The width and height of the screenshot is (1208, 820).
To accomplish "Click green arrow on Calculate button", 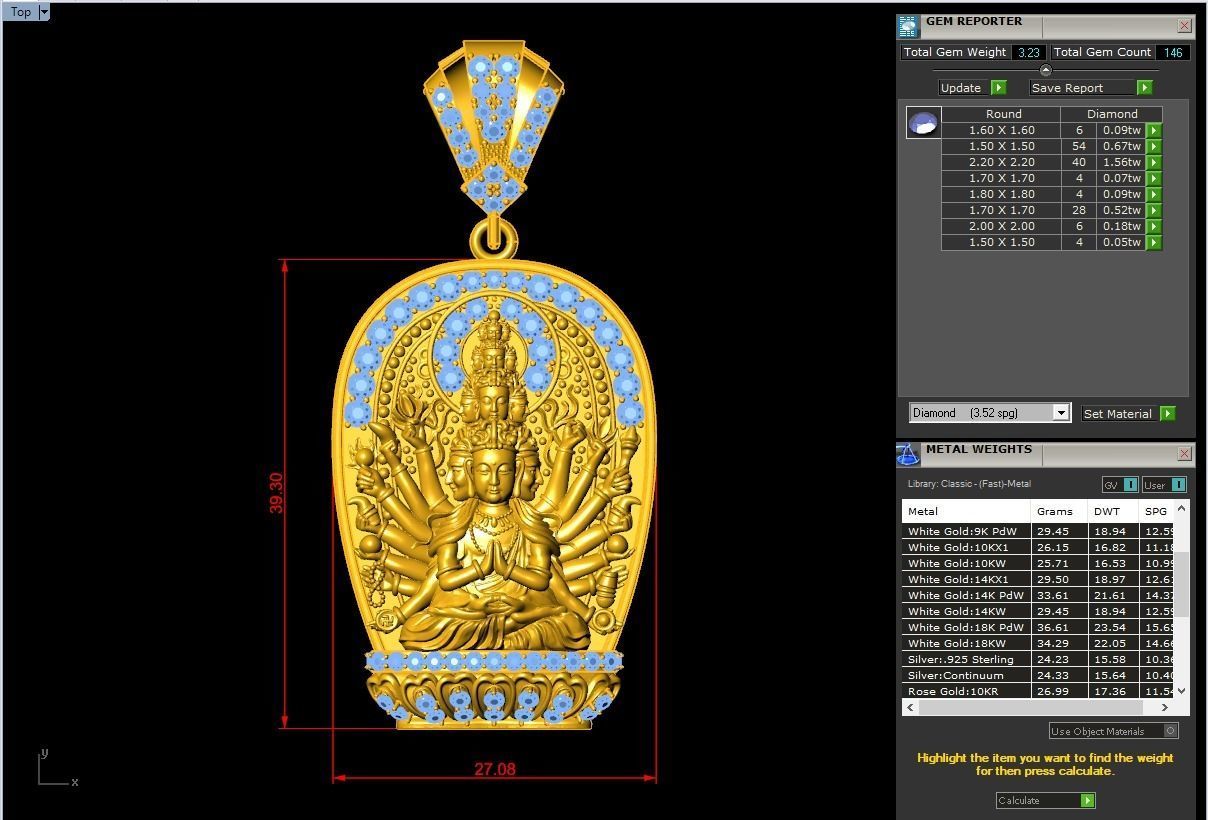I will click(1088, 800).
